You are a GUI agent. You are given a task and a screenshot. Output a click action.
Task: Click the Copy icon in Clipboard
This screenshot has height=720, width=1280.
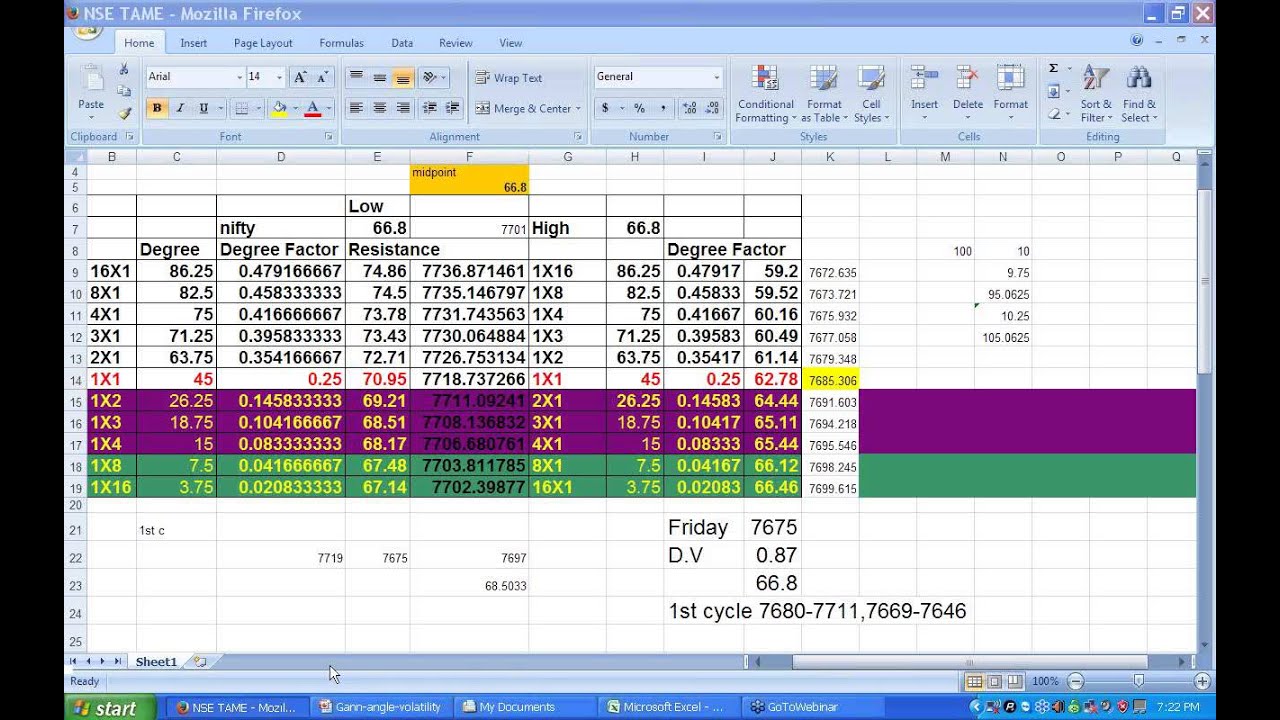[x=124, y=91]
